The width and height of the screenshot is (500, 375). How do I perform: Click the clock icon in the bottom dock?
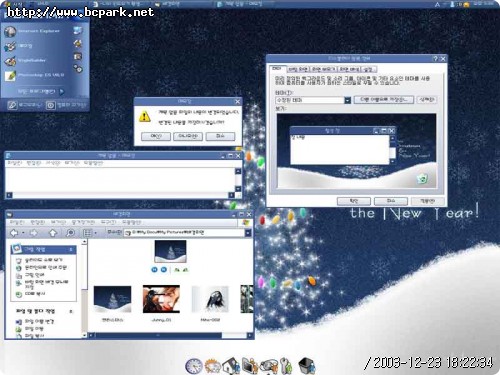point(194,366)
